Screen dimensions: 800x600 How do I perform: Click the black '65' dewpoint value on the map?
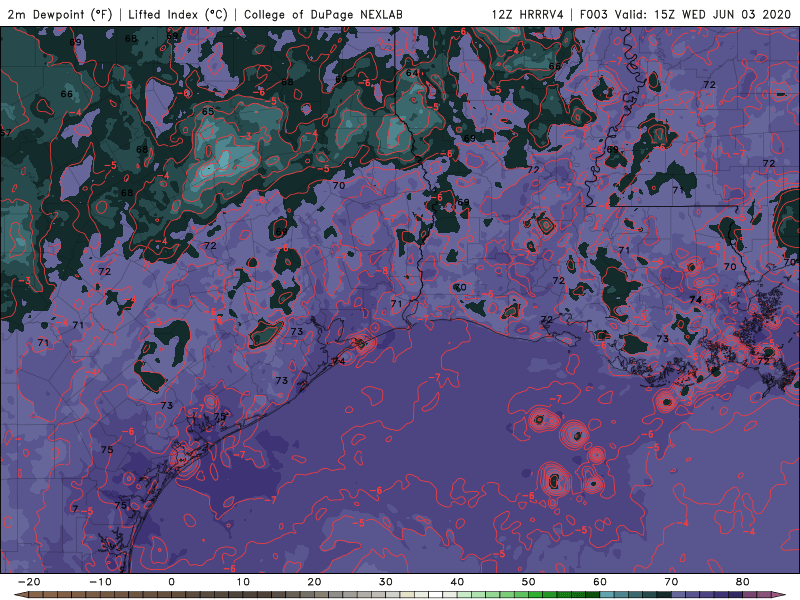[208, 111]
